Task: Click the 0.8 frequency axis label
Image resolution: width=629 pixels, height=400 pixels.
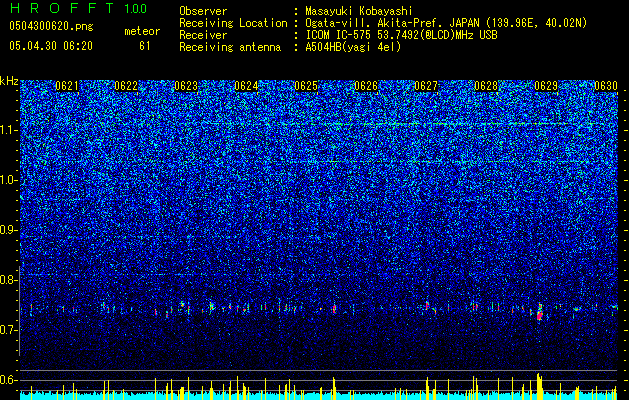Action: [9, 280]
